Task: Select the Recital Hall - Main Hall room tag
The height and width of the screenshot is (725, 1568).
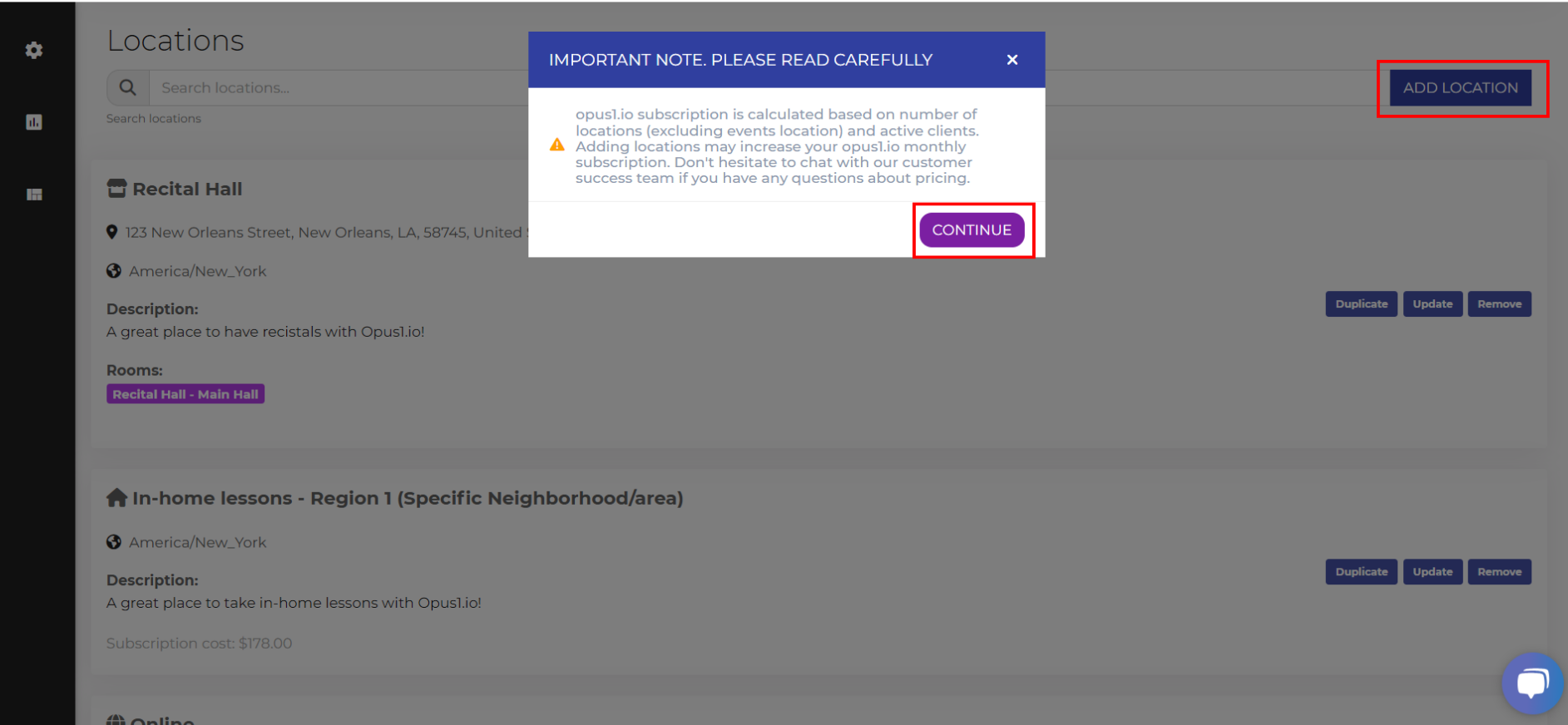Action: (185, 394)
